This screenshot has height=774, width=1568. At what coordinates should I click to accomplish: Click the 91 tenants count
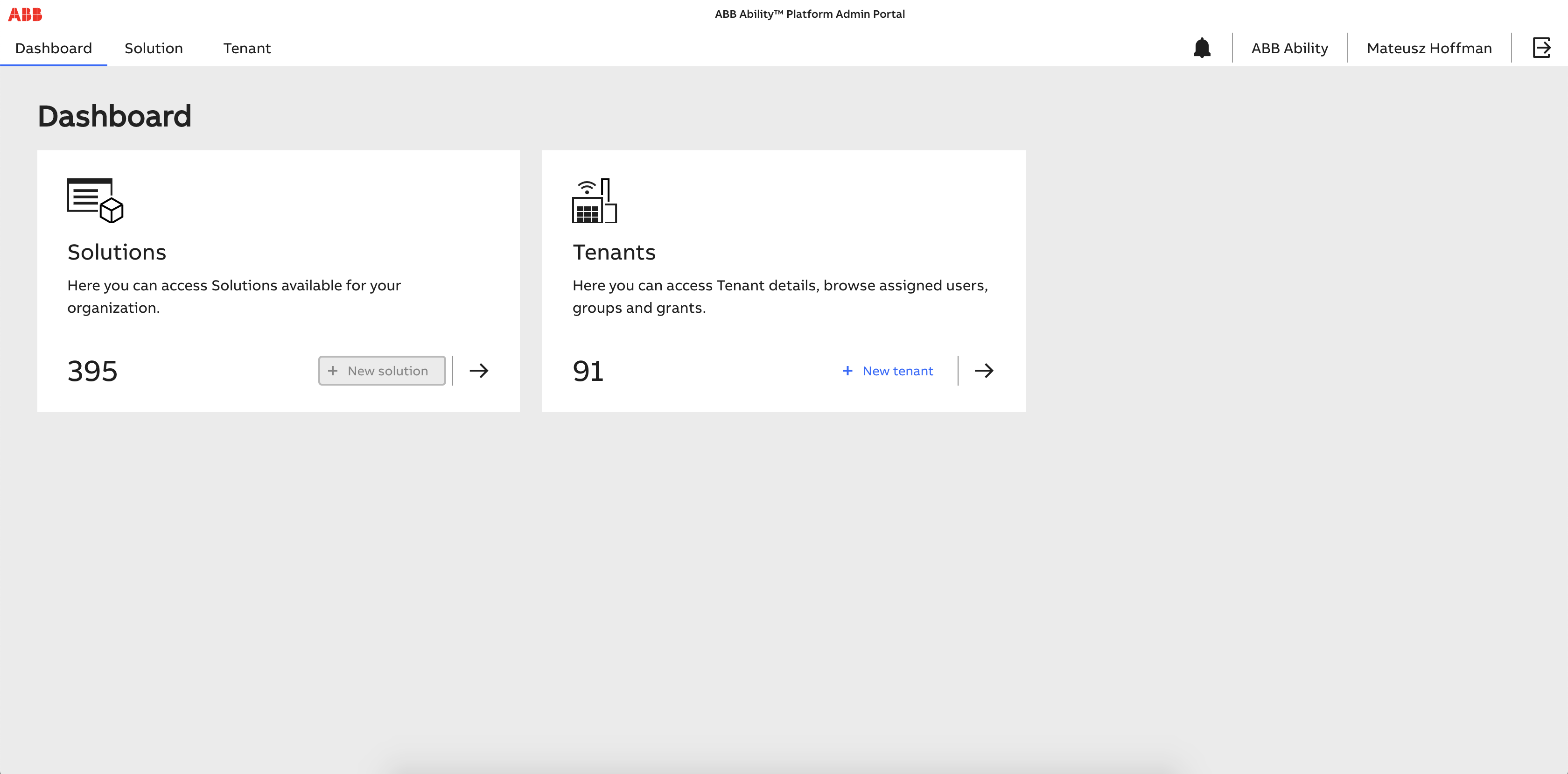588,371
